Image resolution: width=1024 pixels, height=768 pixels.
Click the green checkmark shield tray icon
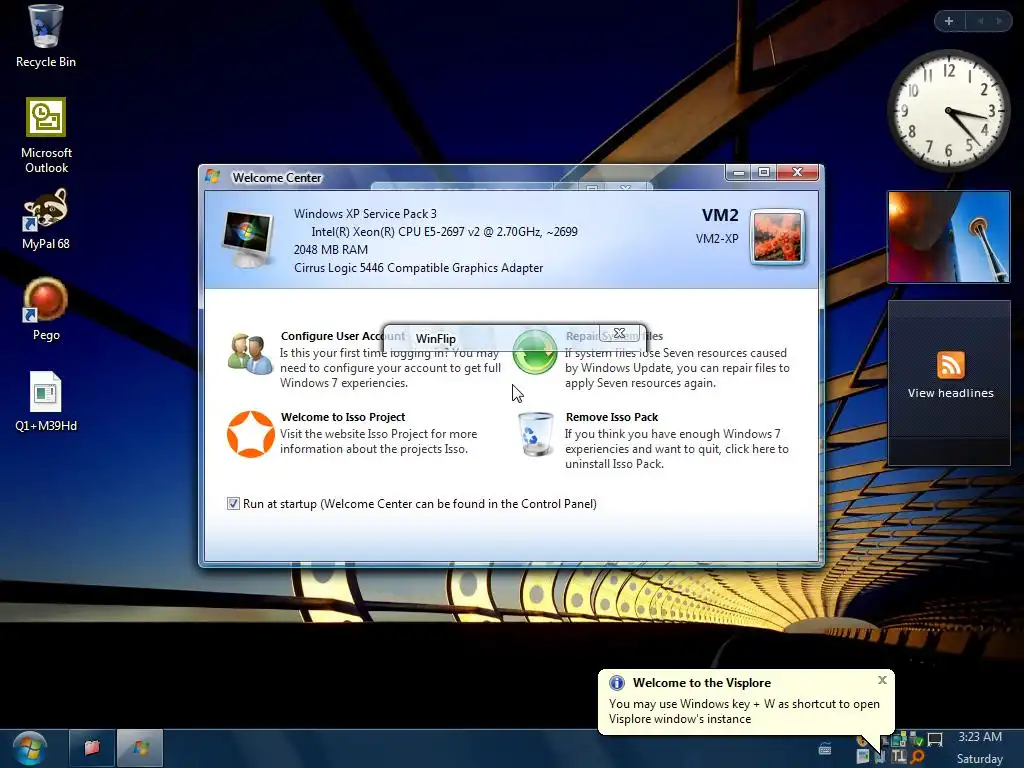[x=917, y=740]
